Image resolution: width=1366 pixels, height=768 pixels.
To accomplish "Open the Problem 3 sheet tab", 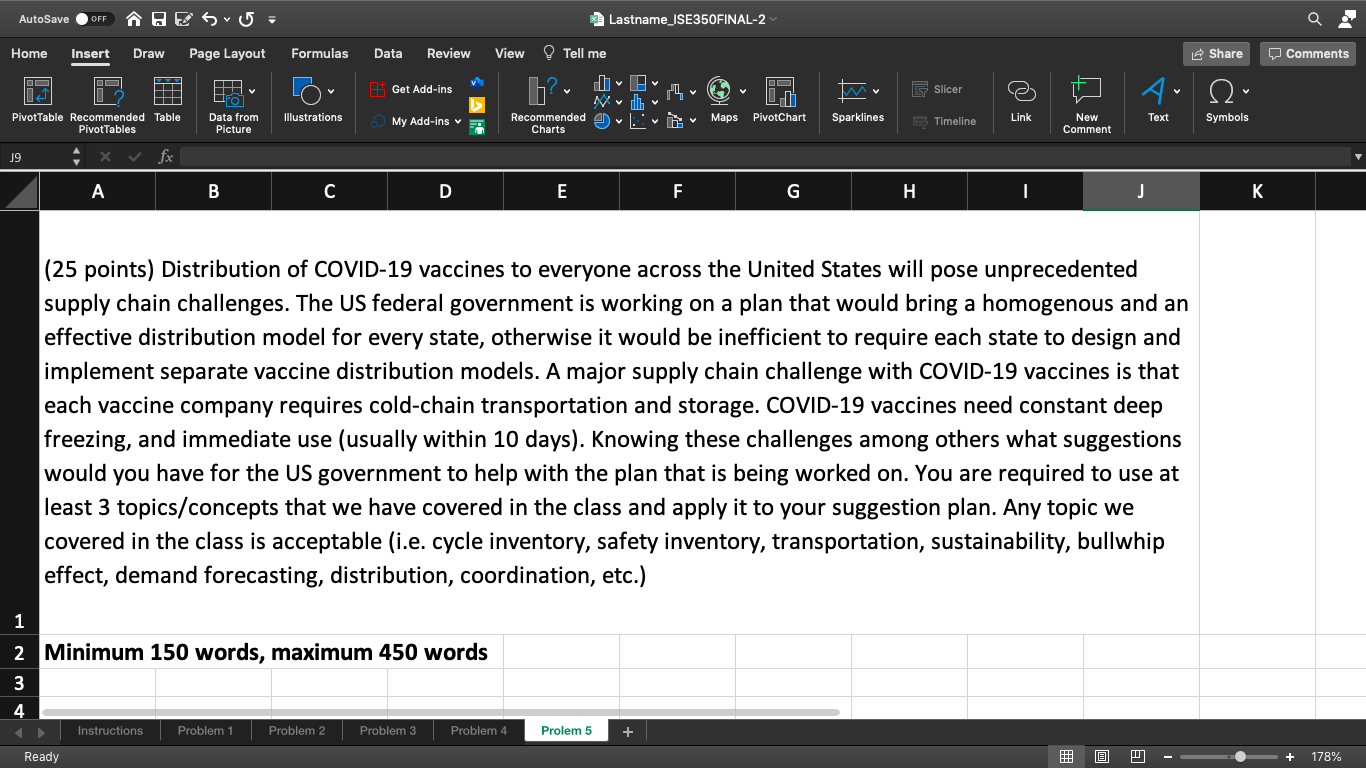I will pos(388,731).
